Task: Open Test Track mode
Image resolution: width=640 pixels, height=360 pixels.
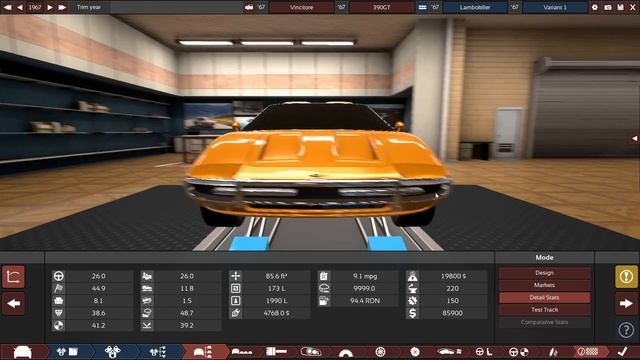Action: pos(544,309)
